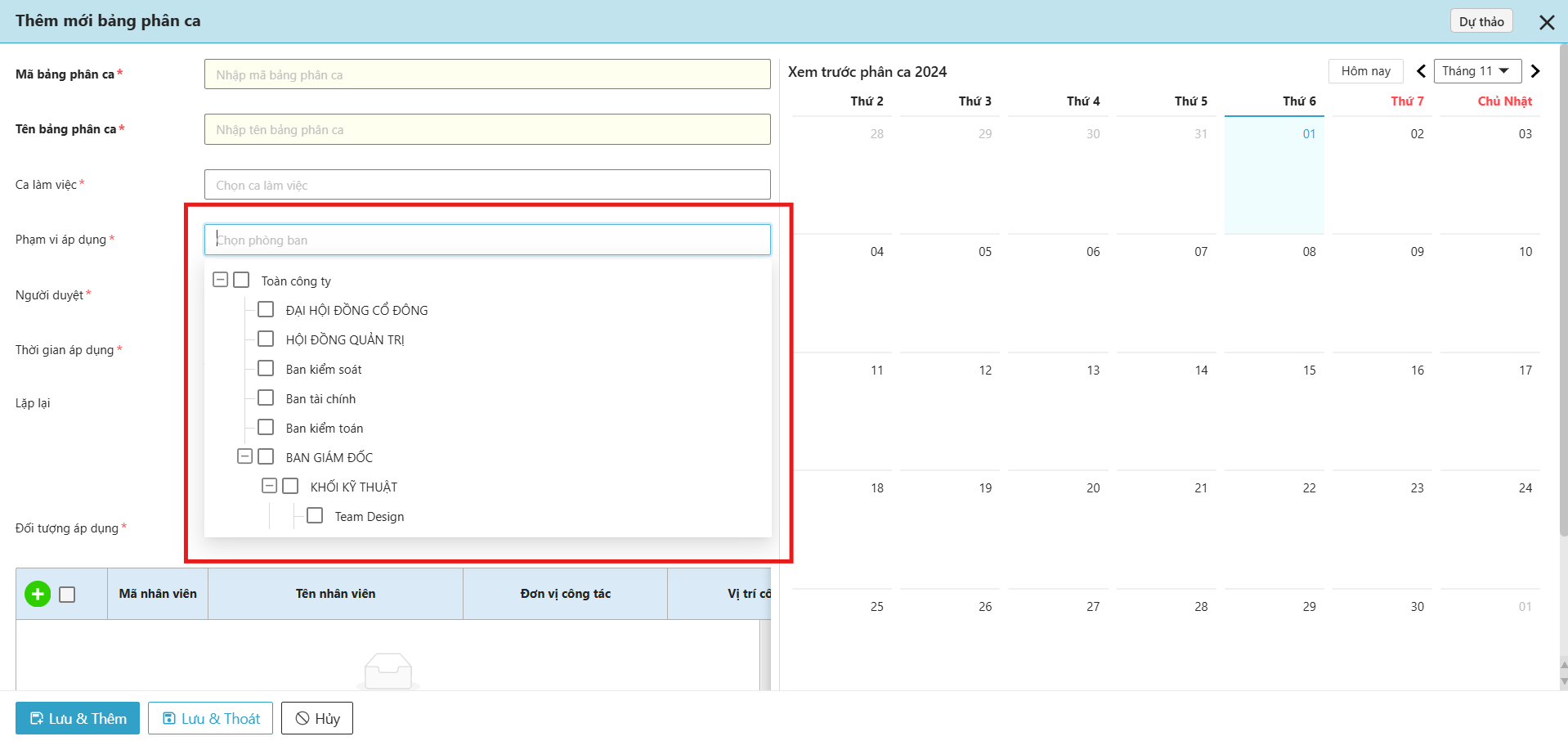This screenshot has height=741, width=1568.
Task: Select the Team Design checkbox
Action: tap(315, 516)
